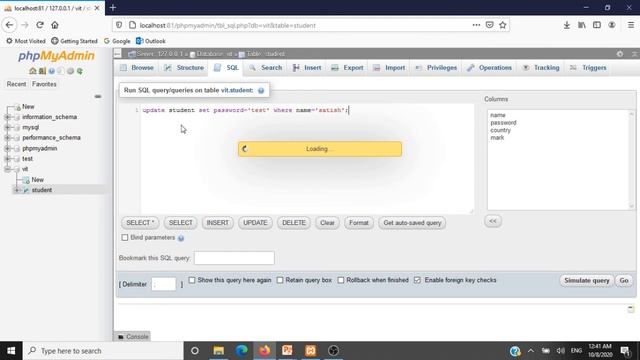Image resolution: width=640 pixels, height=360 pixels.
Task: Open Firefox account icon
Action: pyautogui.click(x=611, y=25)
